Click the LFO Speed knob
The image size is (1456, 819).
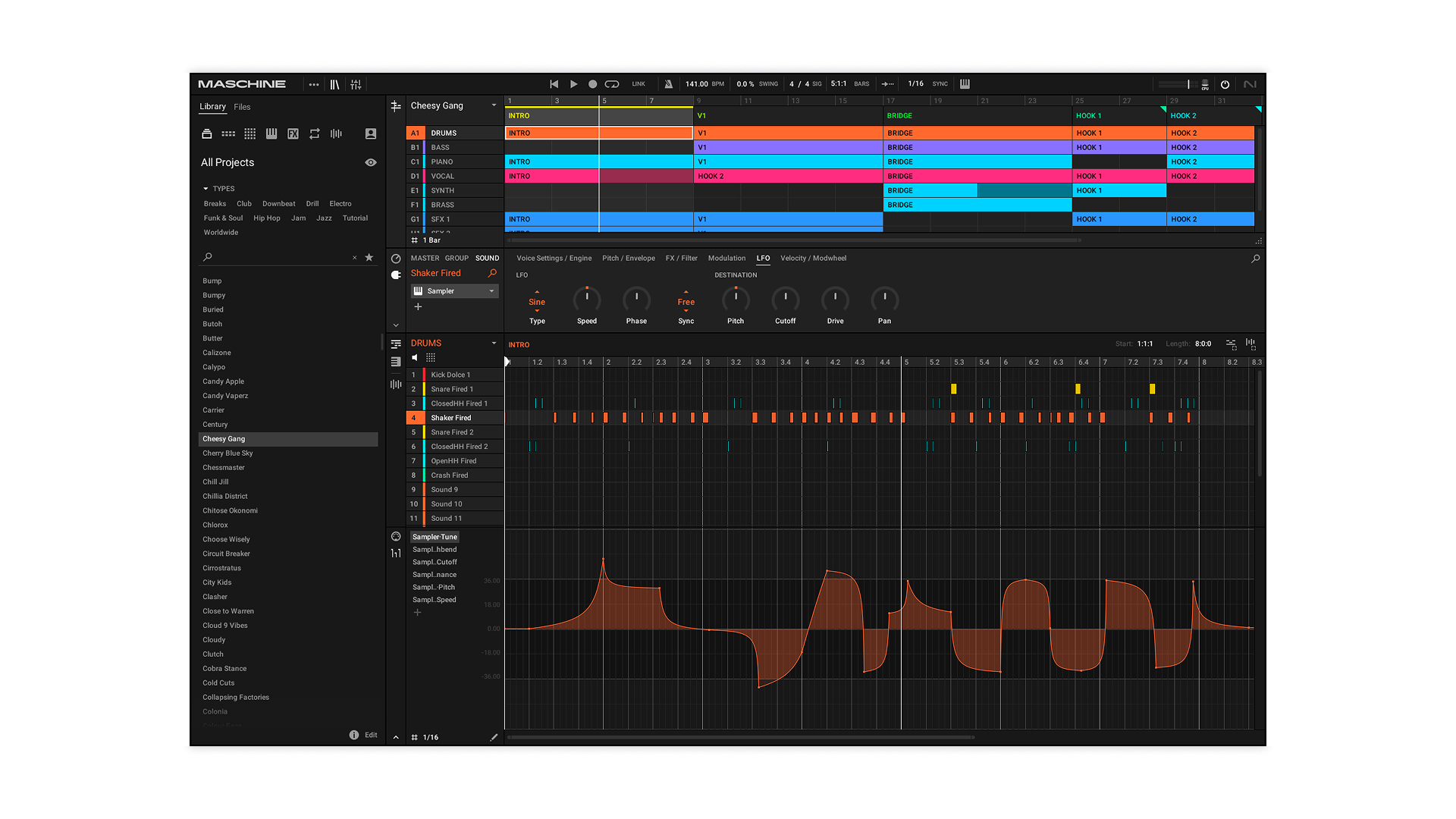[587, 300]
